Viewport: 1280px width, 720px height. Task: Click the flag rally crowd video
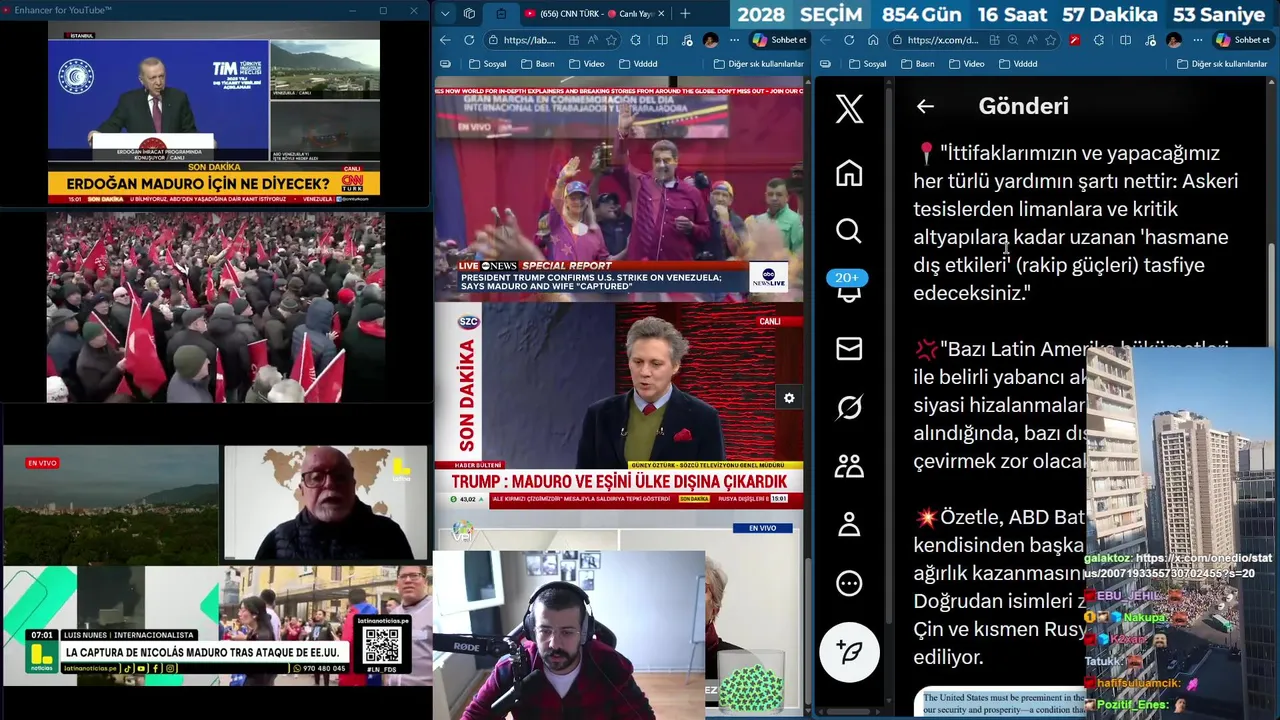tap(216, 306)
